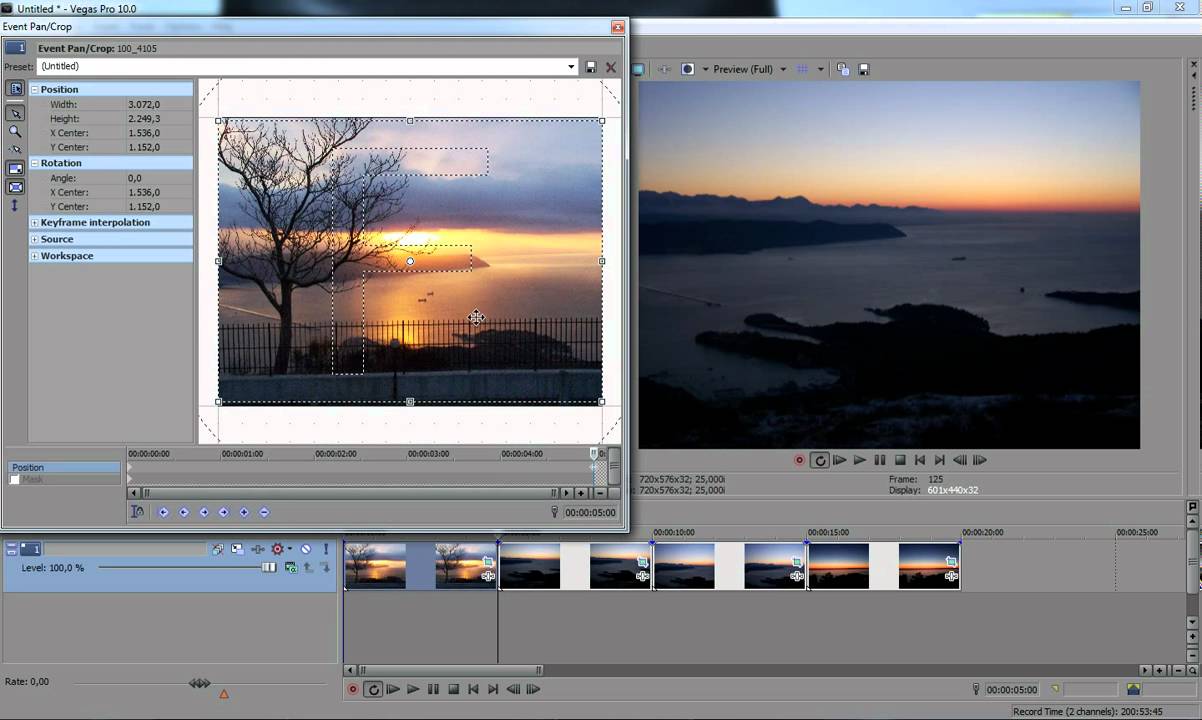Toggle Lock Aspect Ratio button
The image size is (1202, 720).
point(15,169)
